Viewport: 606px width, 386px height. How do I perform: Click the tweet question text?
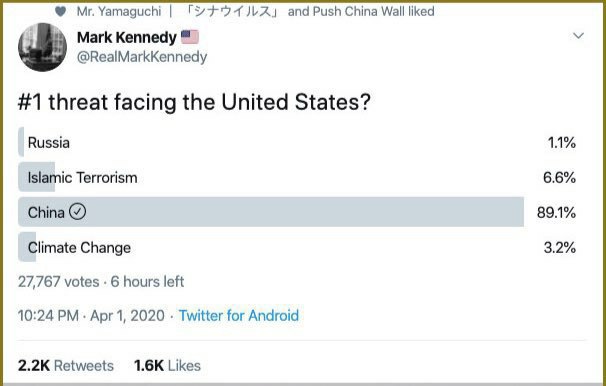coord(194,102)
